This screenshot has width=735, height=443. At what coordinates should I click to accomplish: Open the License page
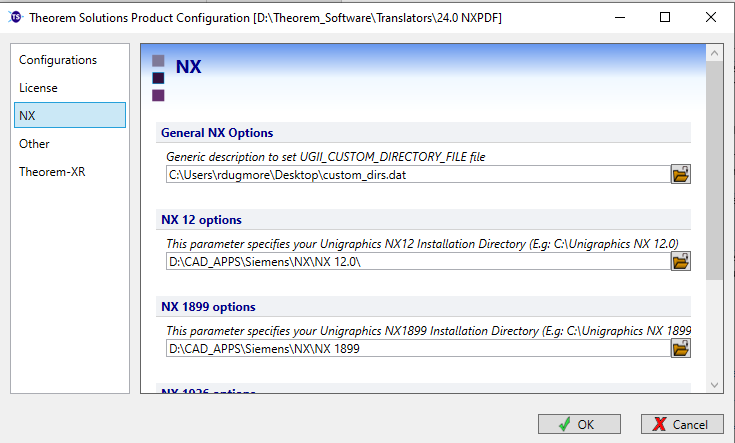(x=70, y=88)
